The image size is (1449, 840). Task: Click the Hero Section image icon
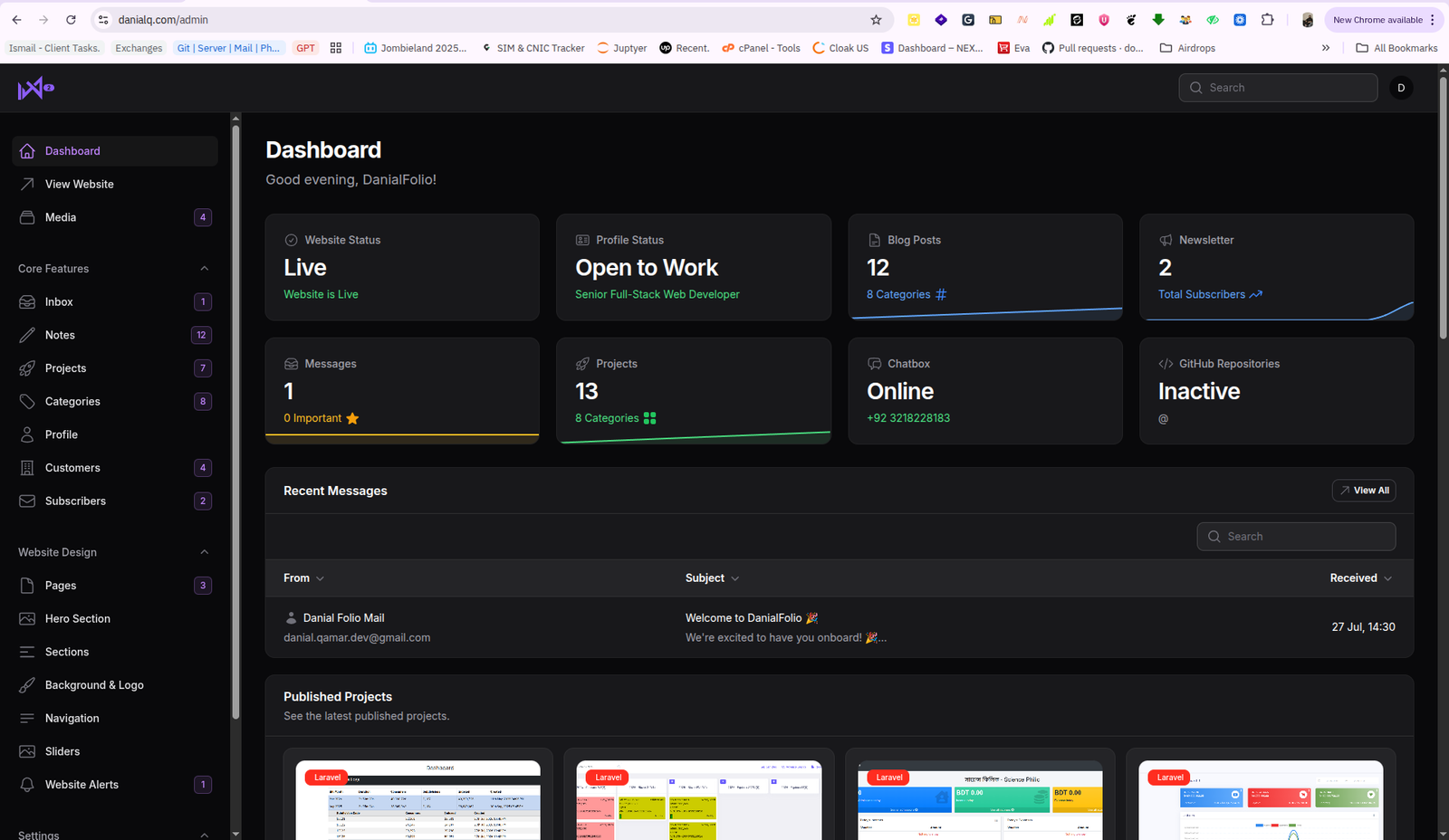click(x=27, y=618)
